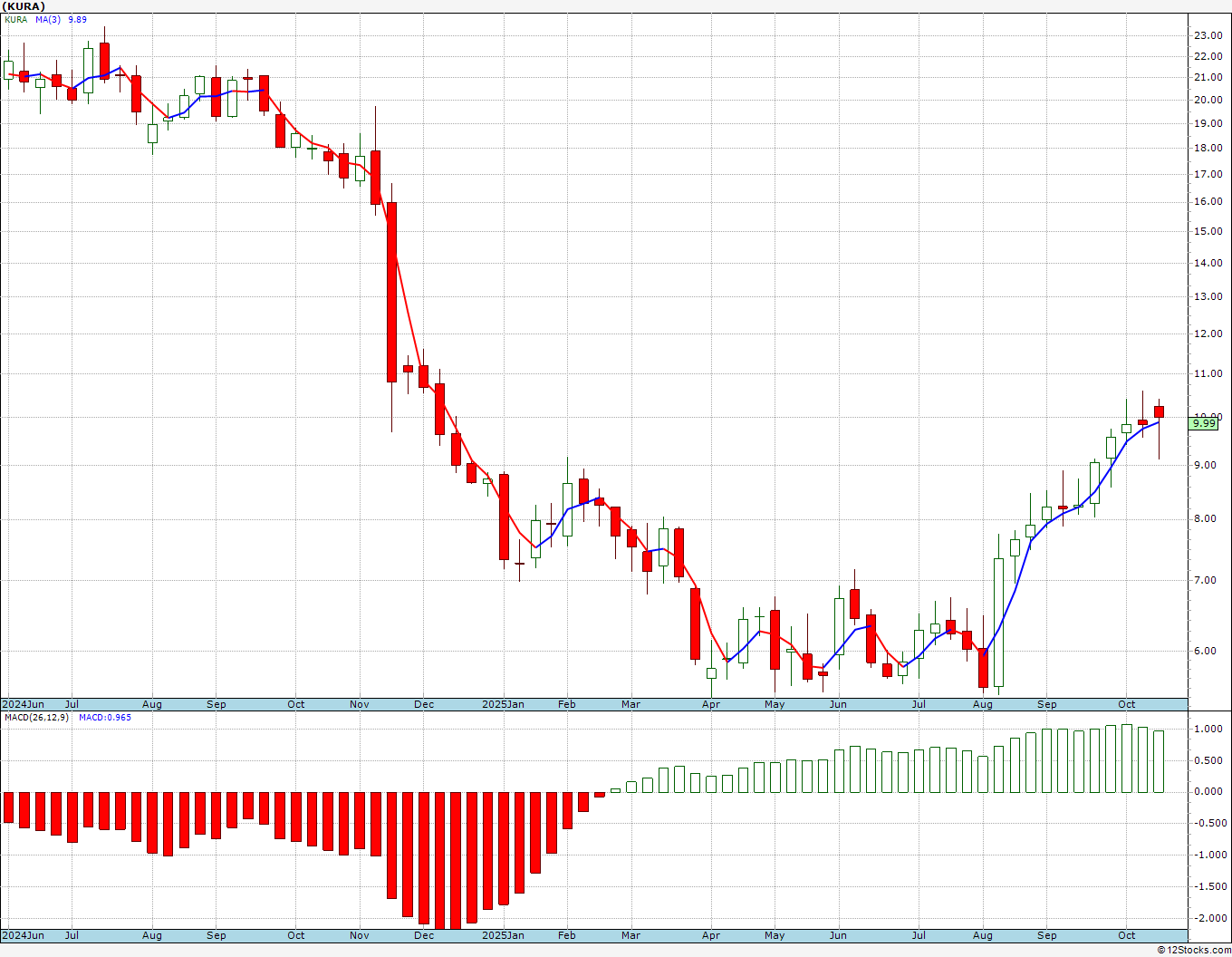Select the 11.00 price axis label
The width and height of the screenshot is (1232, 957).
(1207, 373)
